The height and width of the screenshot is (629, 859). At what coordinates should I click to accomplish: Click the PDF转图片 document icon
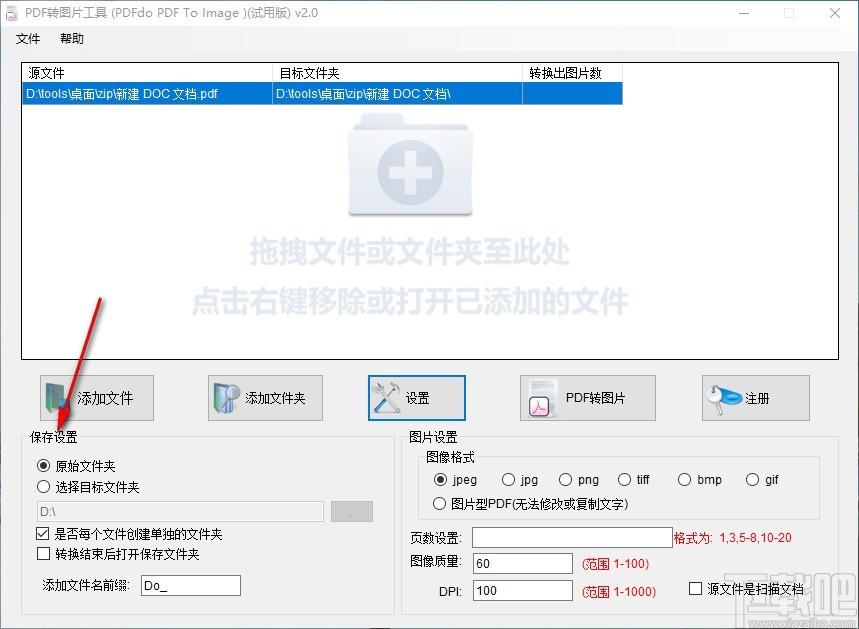pyautogui.click(x=543, y=398)
